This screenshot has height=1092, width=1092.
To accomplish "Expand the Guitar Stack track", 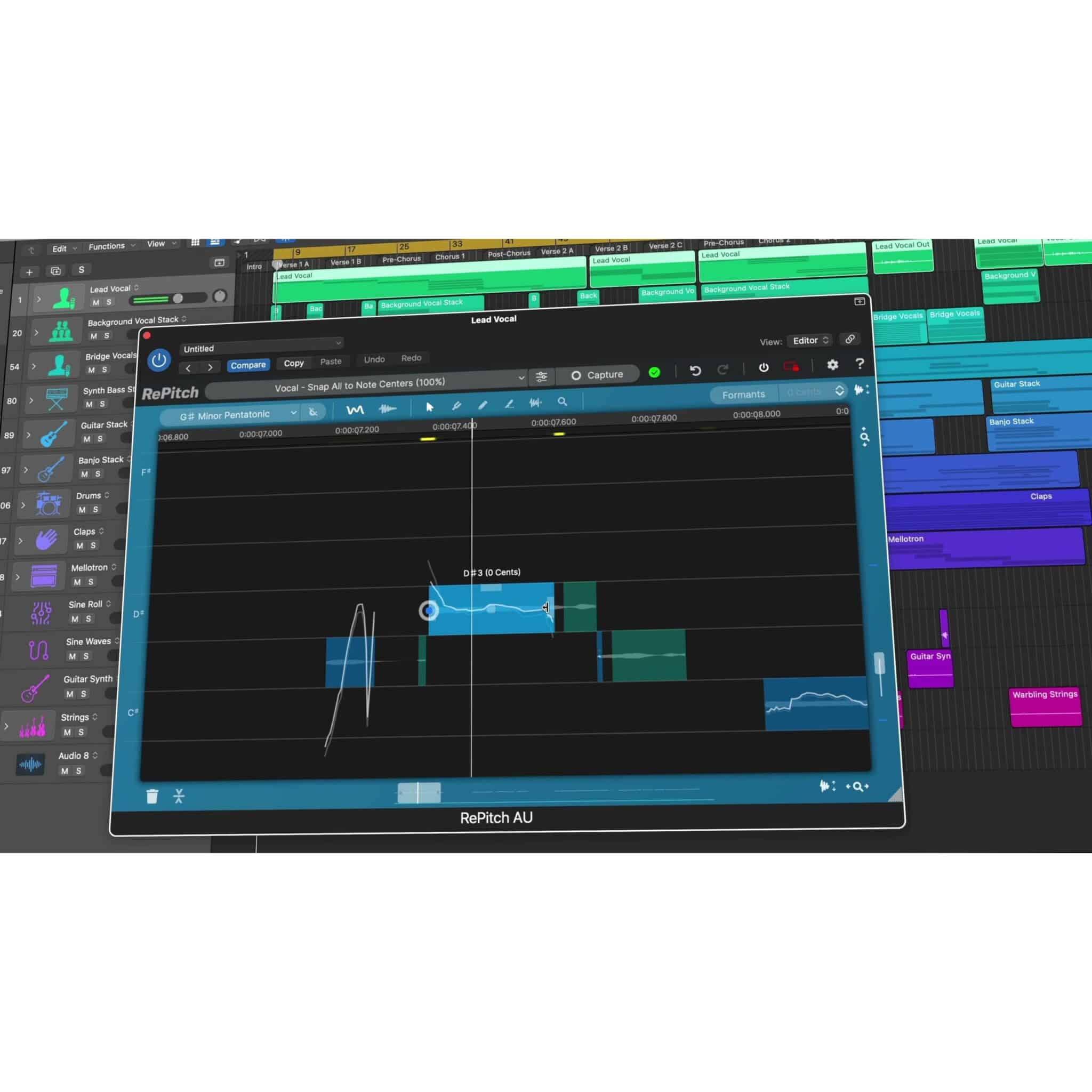I will tap(28, 435).
